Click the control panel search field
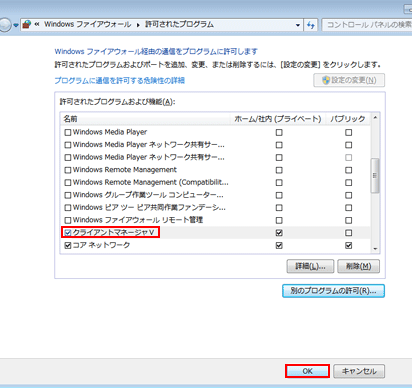Image resolution: width=412 pixels, height=388 pixels. pyautogui.click(x=367, y=25)
